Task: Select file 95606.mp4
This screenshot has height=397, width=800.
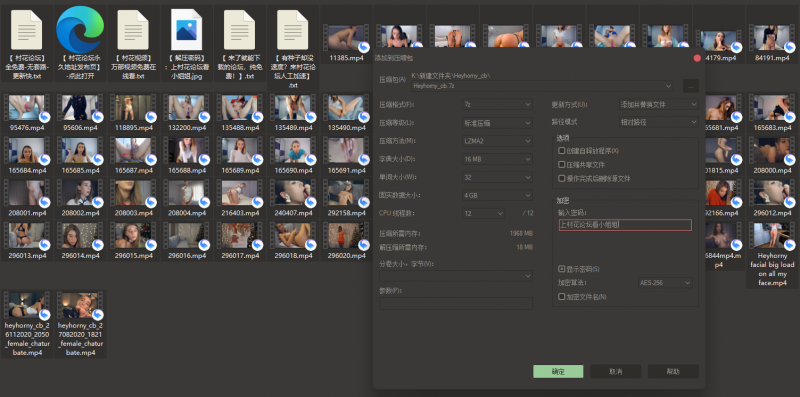Action: point(80,113)
